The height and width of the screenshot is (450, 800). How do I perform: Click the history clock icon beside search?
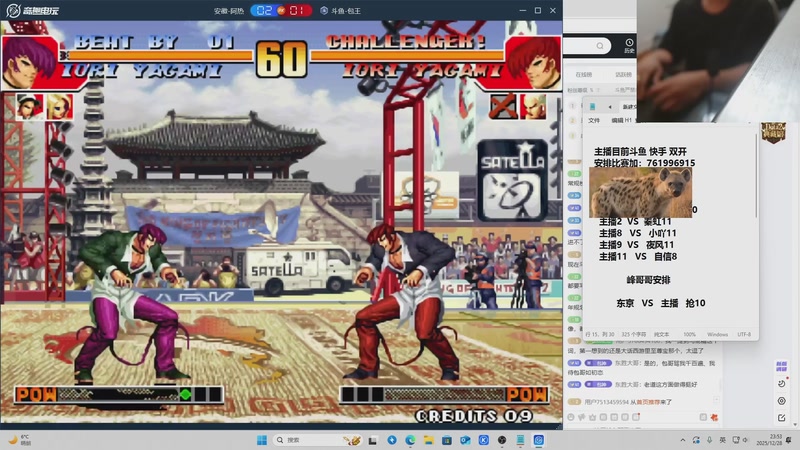628,44
